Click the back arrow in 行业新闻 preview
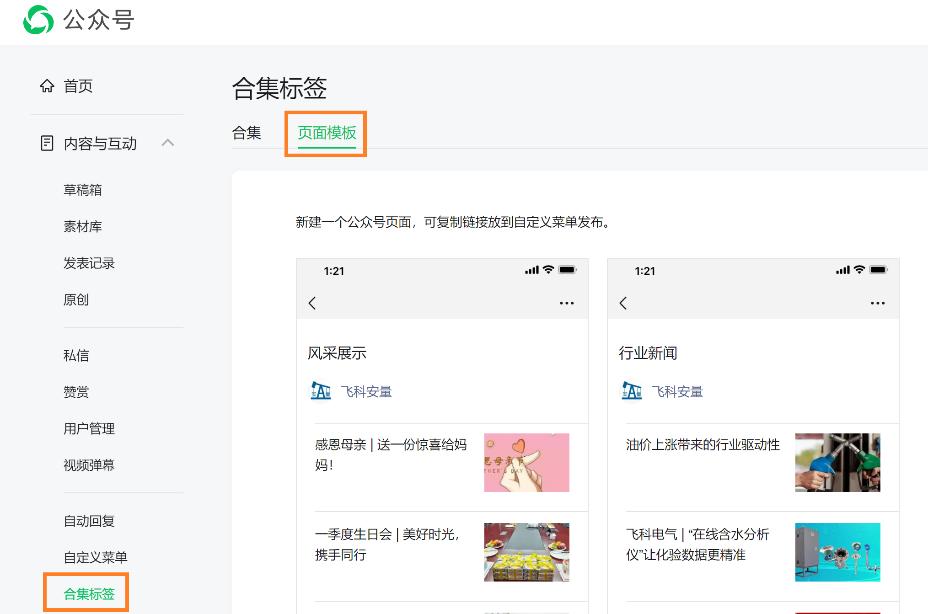 tap(623, 303)
